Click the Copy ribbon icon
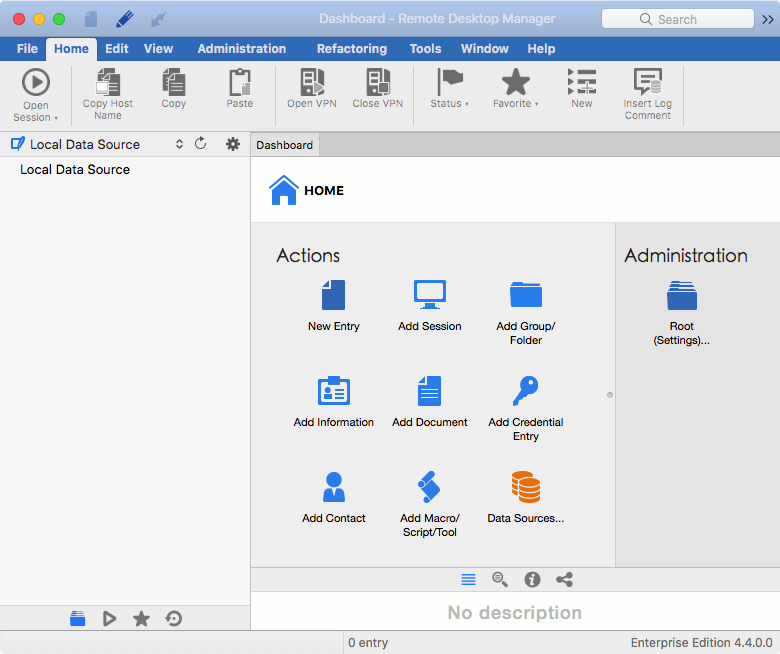 [174, 82]
